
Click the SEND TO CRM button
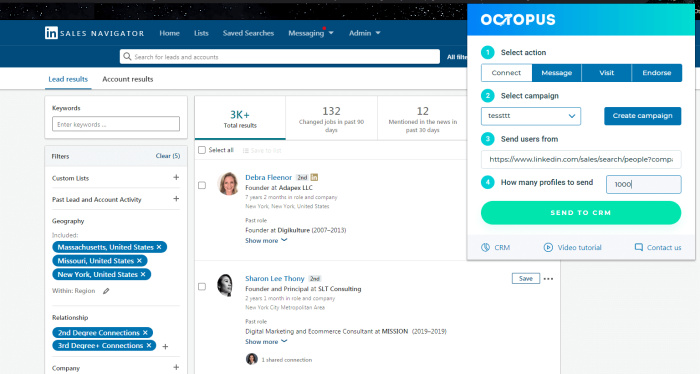click(581, 213)
